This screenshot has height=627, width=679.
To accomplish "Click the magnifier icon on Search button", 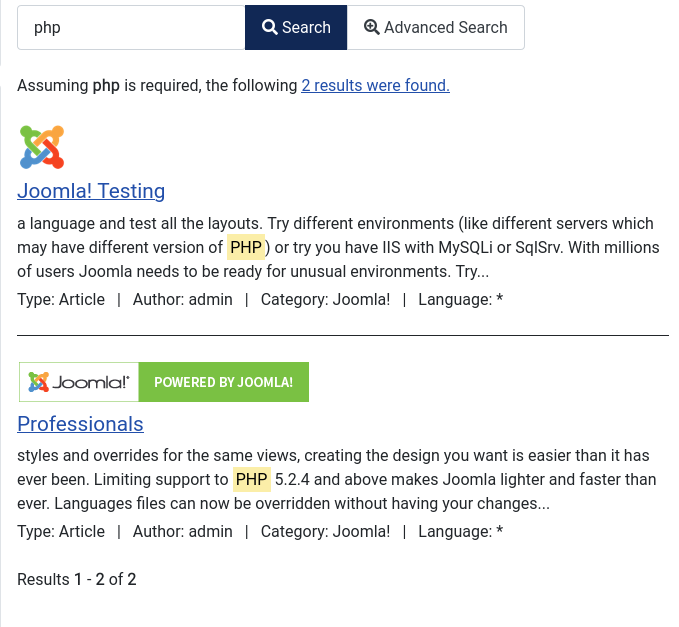I will pos(270,28).
